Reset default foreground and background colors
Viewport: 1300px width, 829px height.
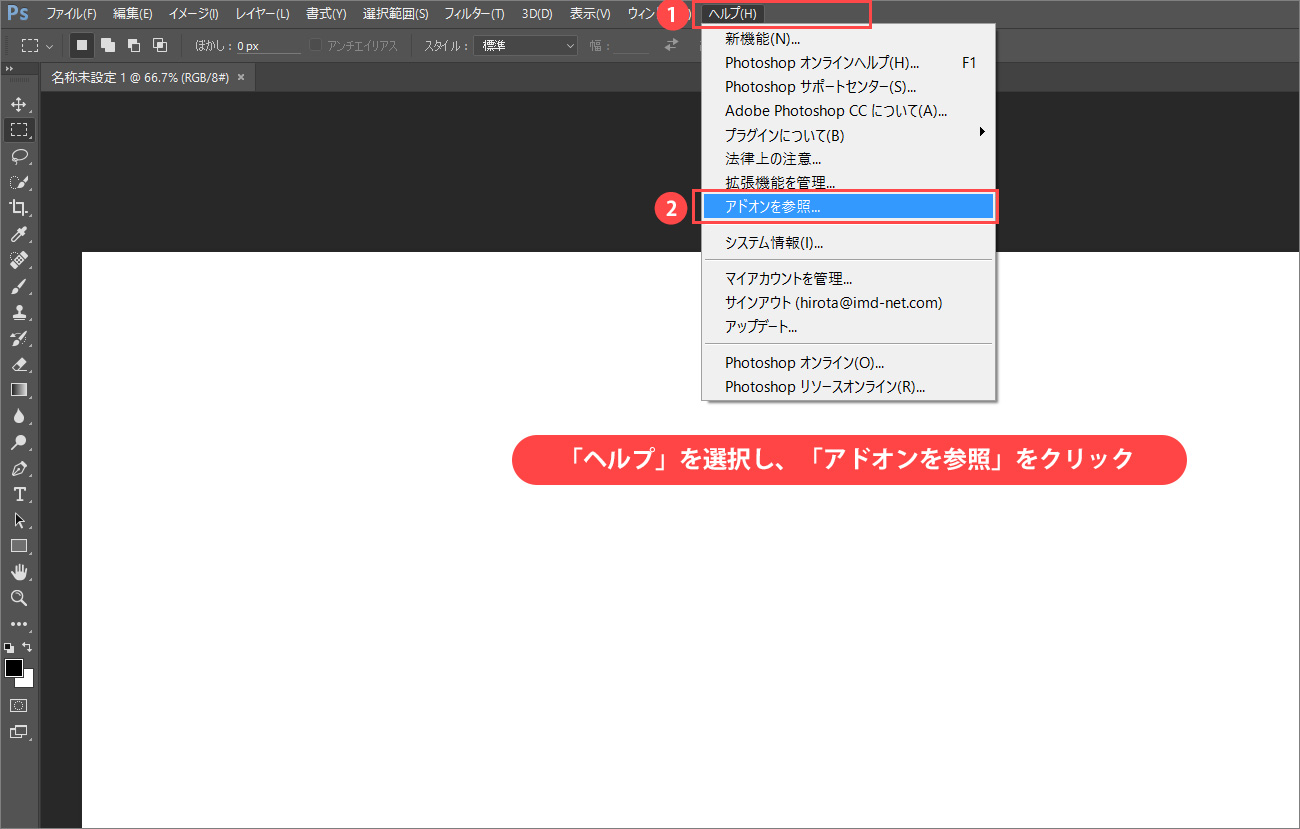coord(9,647)
